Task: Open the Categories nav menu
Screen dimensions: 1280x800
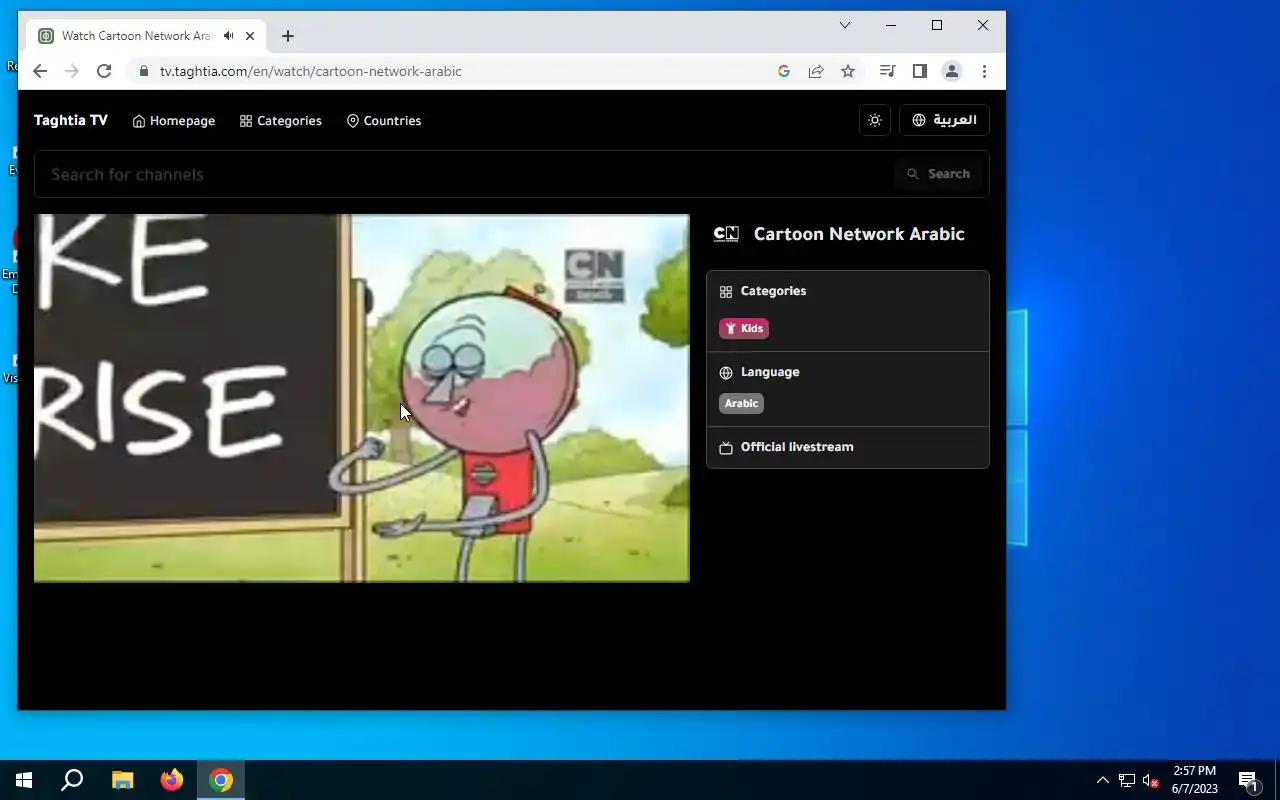Action: pyautogui.click(x=281, y=121)
